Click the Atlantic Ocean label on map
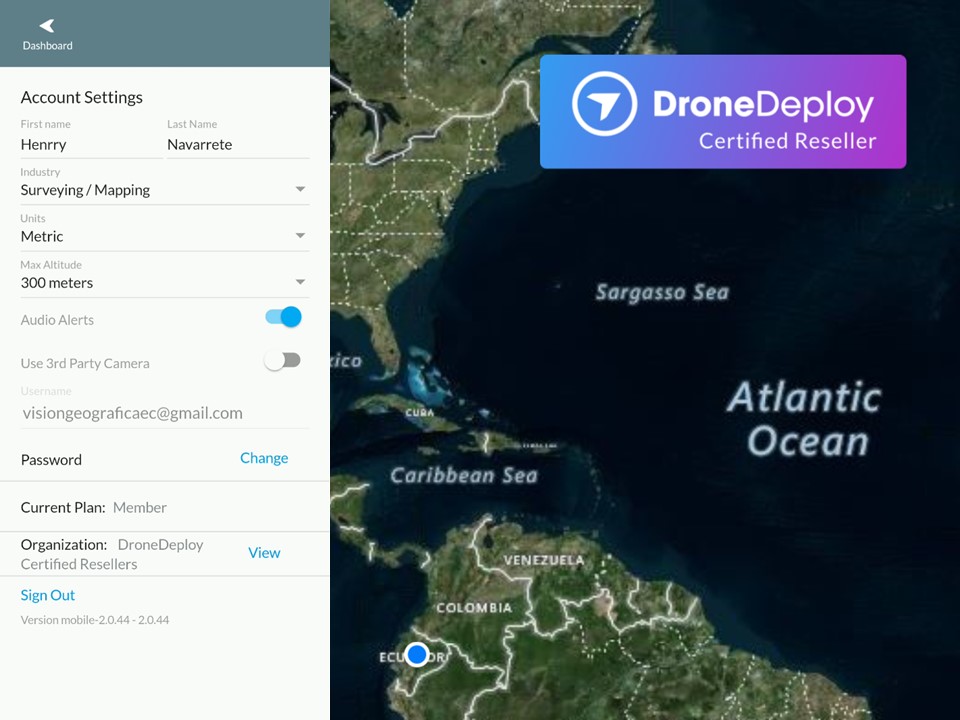 click(x=806, y=419)
